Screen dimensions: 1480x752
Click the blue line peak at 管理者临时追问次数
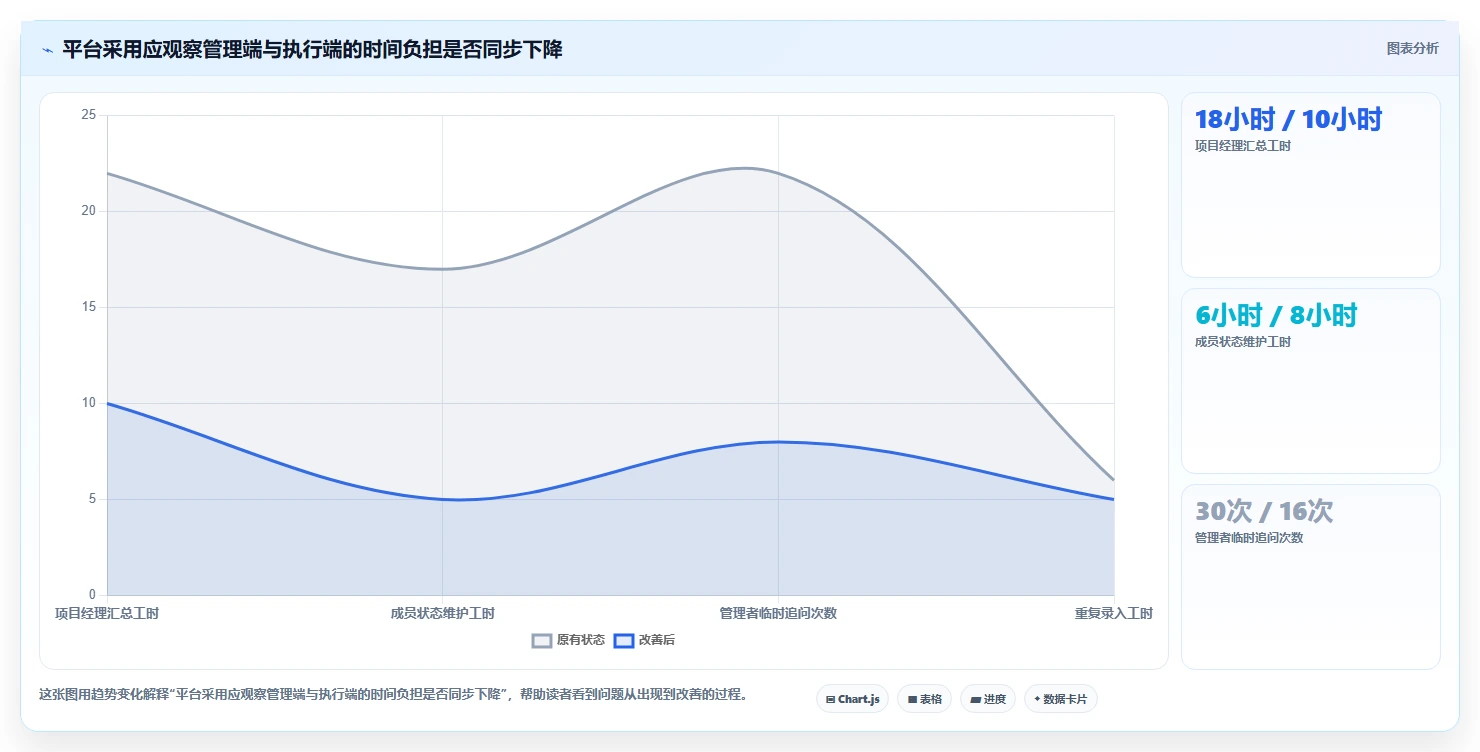click(x=778, y=442)
